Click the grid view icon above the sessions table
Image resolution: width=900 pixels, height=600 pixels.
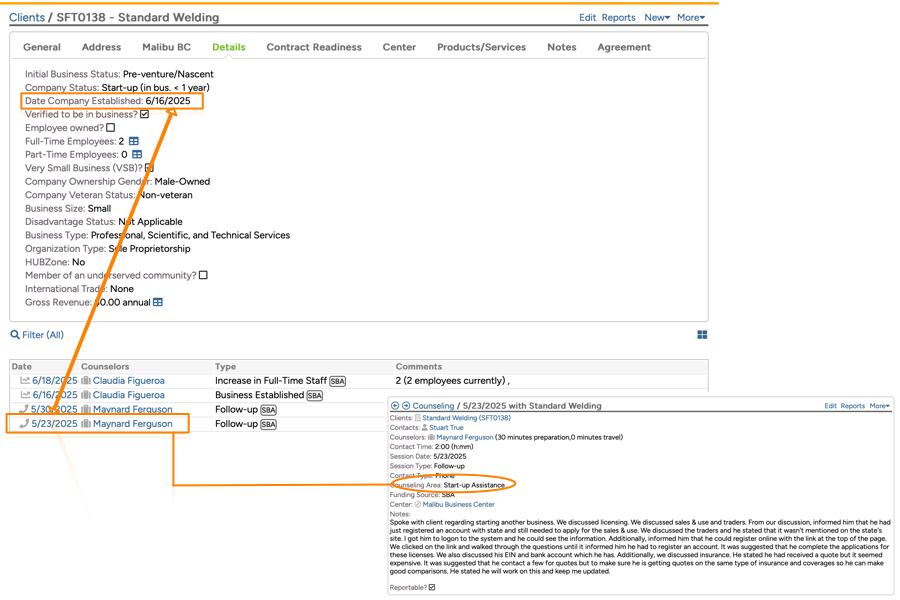coord(702,335)
